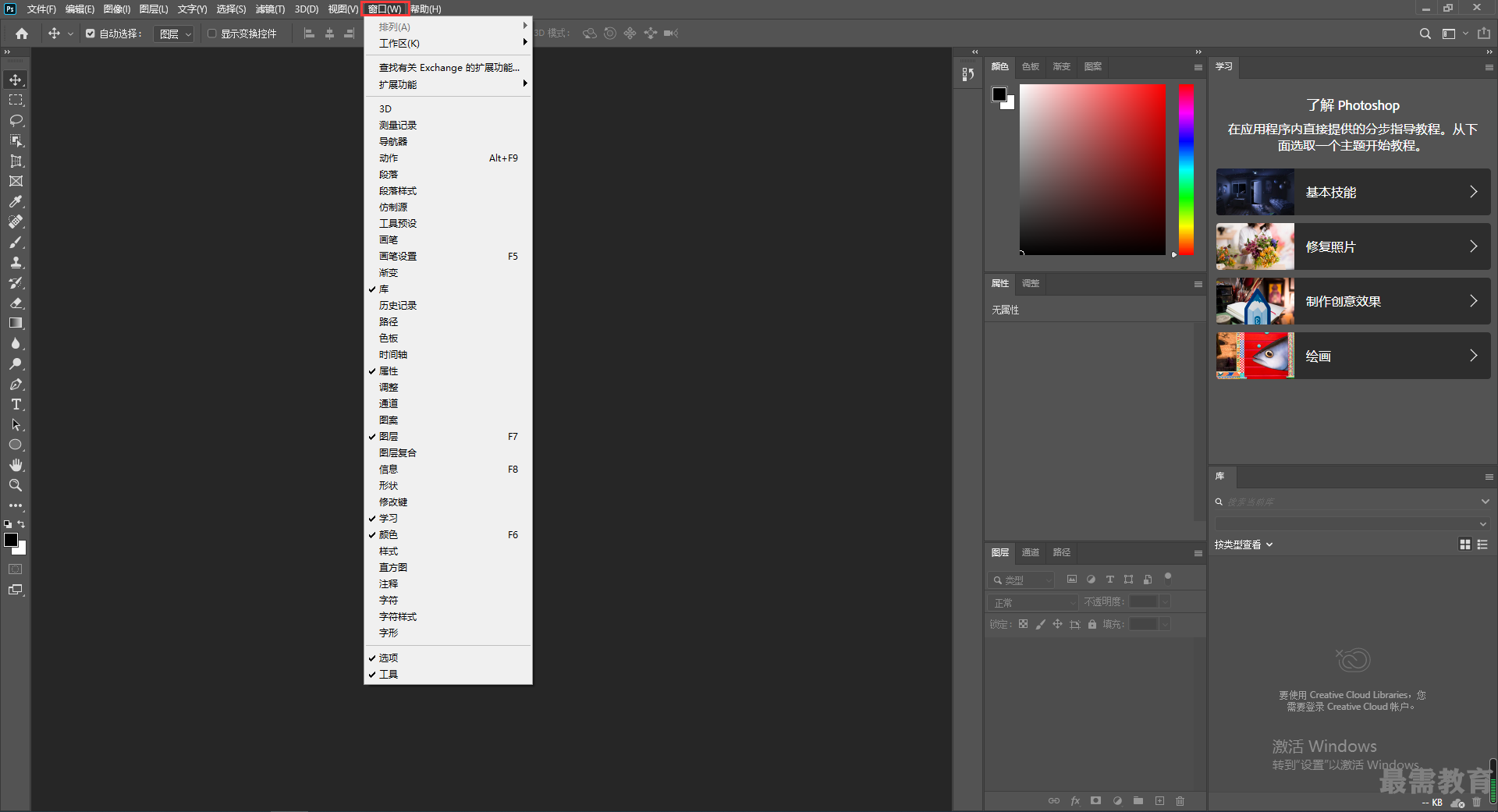Open the 图层 auto-select target dropdown

pos(173,34)
